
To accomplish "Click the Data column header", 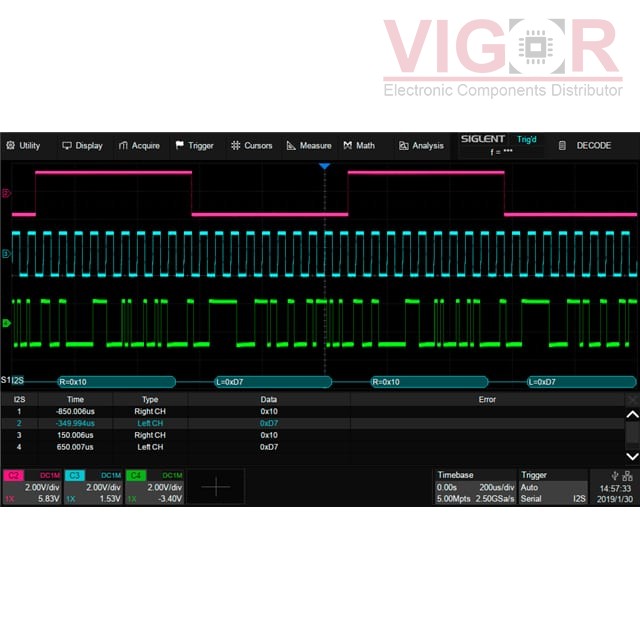I will coord(269,400).
